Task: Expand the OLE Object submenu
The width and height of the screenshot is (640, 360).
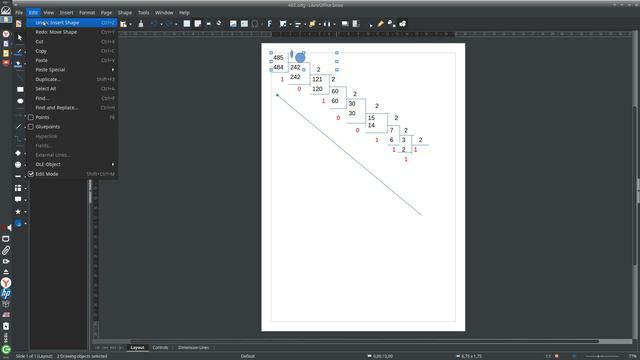Action: (x=72, y=164)
